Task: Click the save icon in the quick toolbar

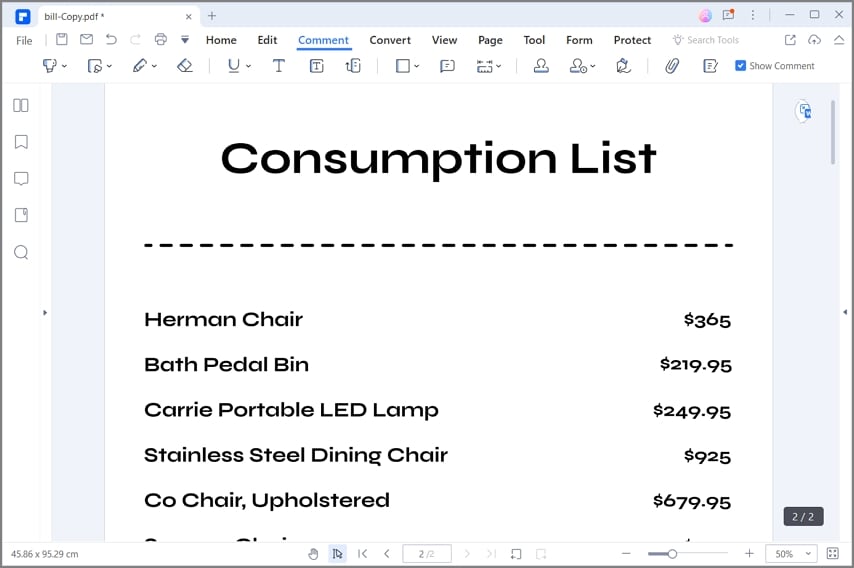Action: pyautogui.click(x=62, y=39)
